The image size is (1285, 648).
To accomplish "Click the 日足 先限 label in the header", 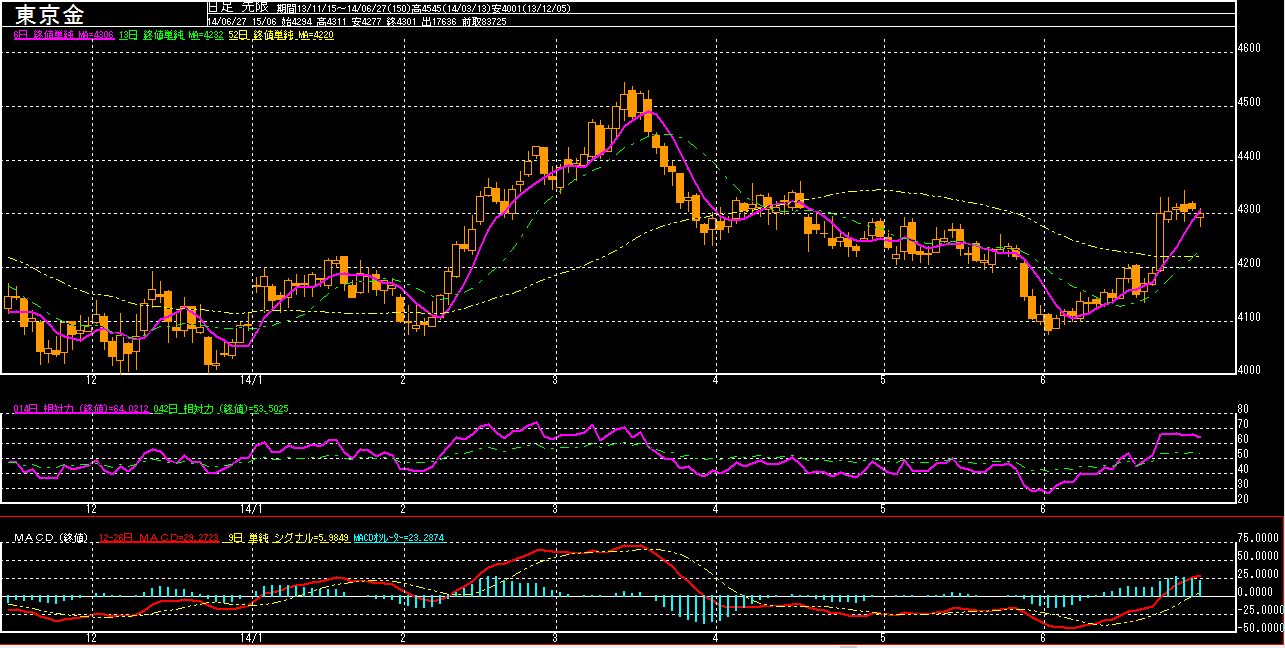I will pyautogui.click(x=238, y=8).
